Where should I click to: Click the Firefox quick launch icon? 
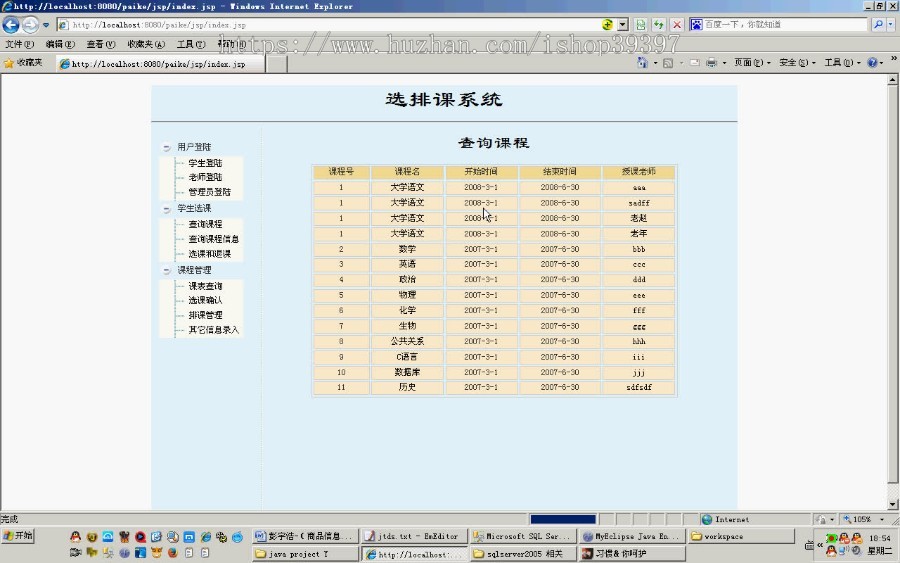pyautogui.click(x=172, y=553)
